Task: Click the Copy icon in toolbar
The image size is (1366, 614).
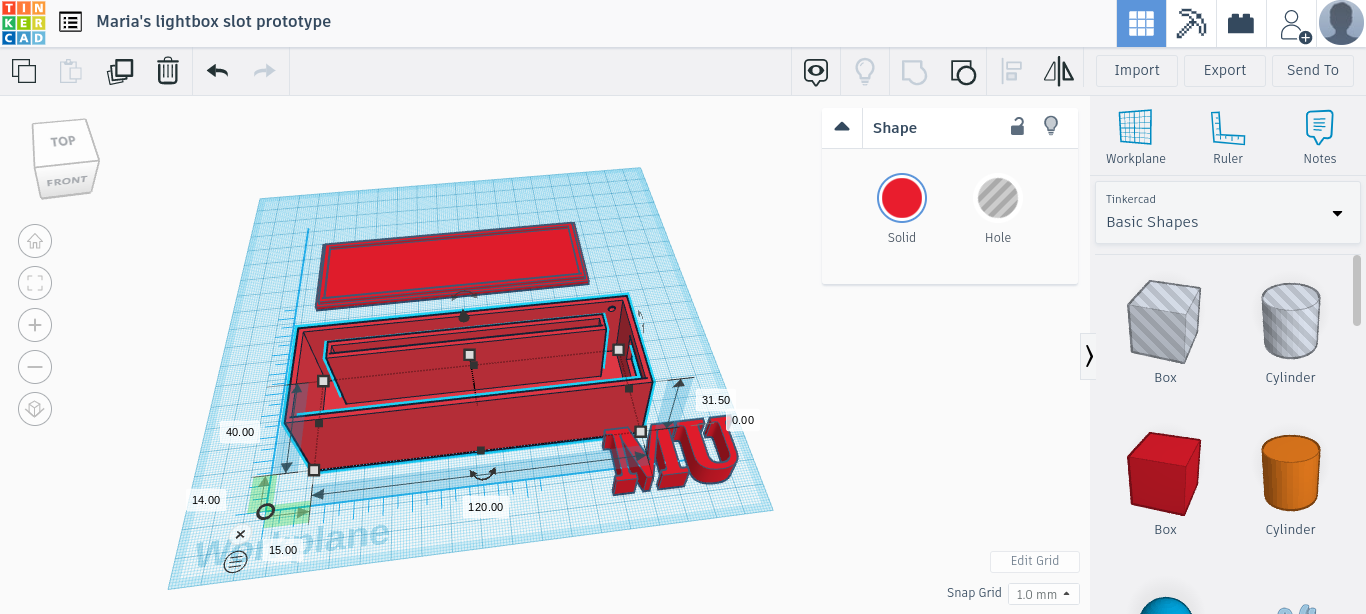Action: tap(24, 71)
